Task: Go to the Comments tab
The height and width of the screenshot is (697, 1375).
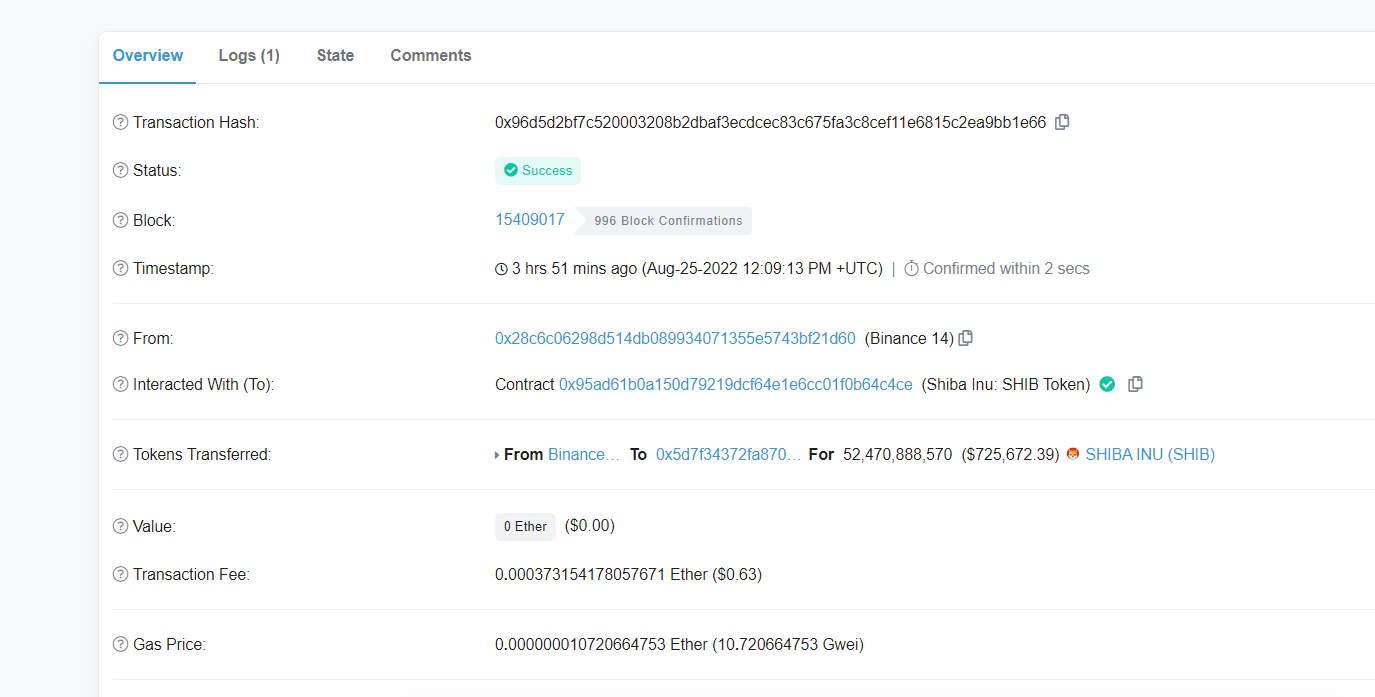Action: tap(431, 56)
